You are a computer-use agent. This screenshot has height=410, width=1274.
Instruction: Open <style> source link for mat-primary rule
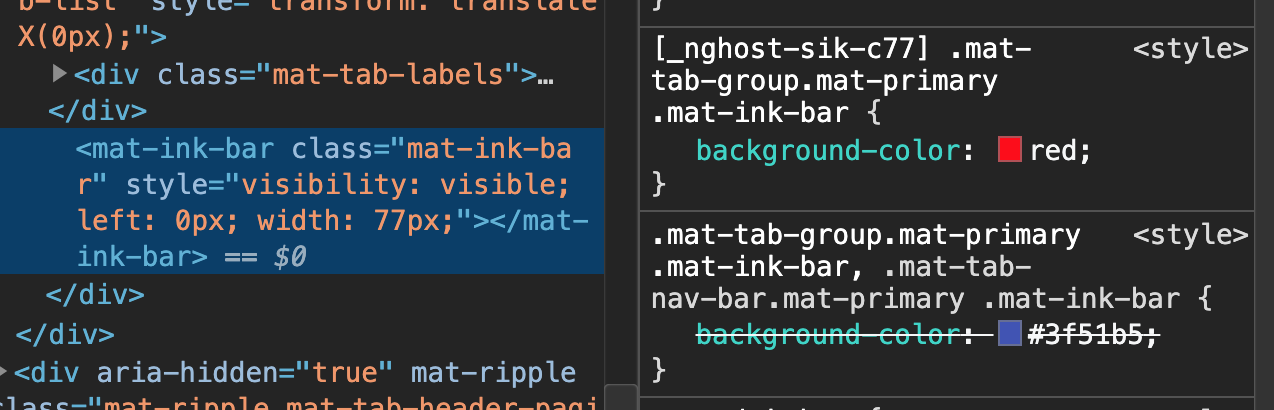pos(1192,236)
